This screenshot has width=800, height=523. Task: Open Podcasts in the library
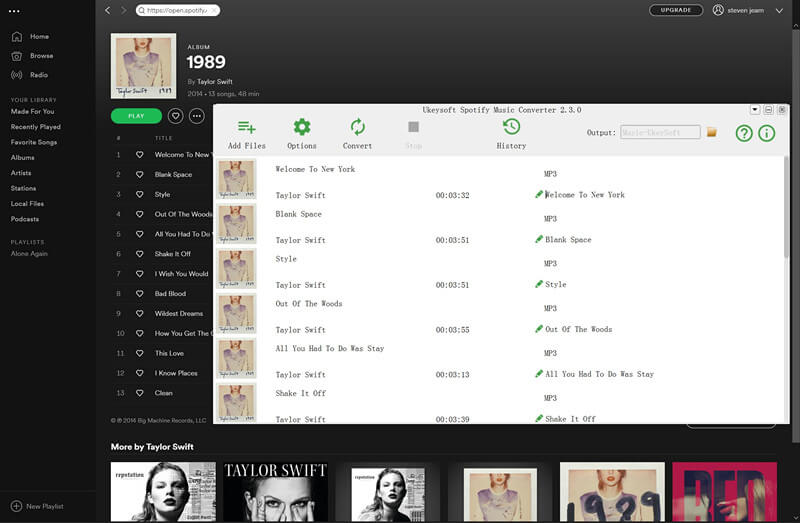24,219
